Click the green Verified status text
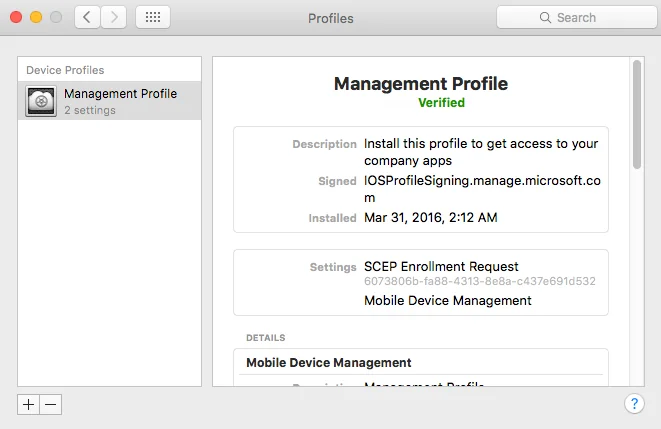 point(441,102)
